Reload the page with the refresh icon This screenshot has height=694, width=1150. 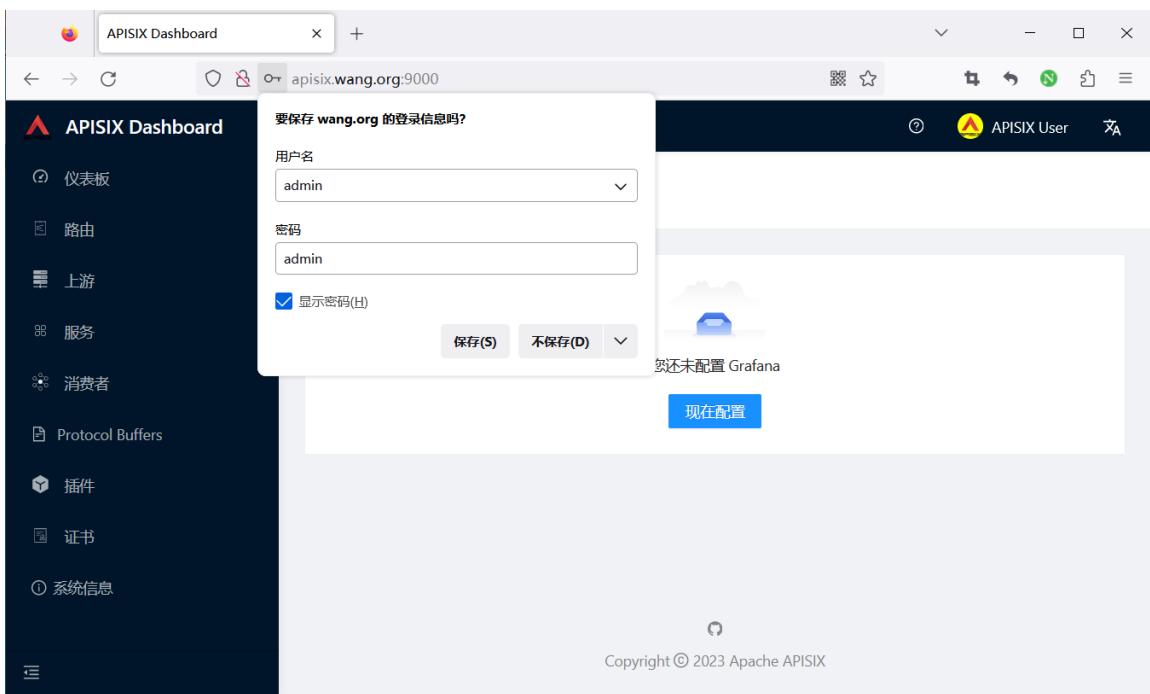point(109,78)
